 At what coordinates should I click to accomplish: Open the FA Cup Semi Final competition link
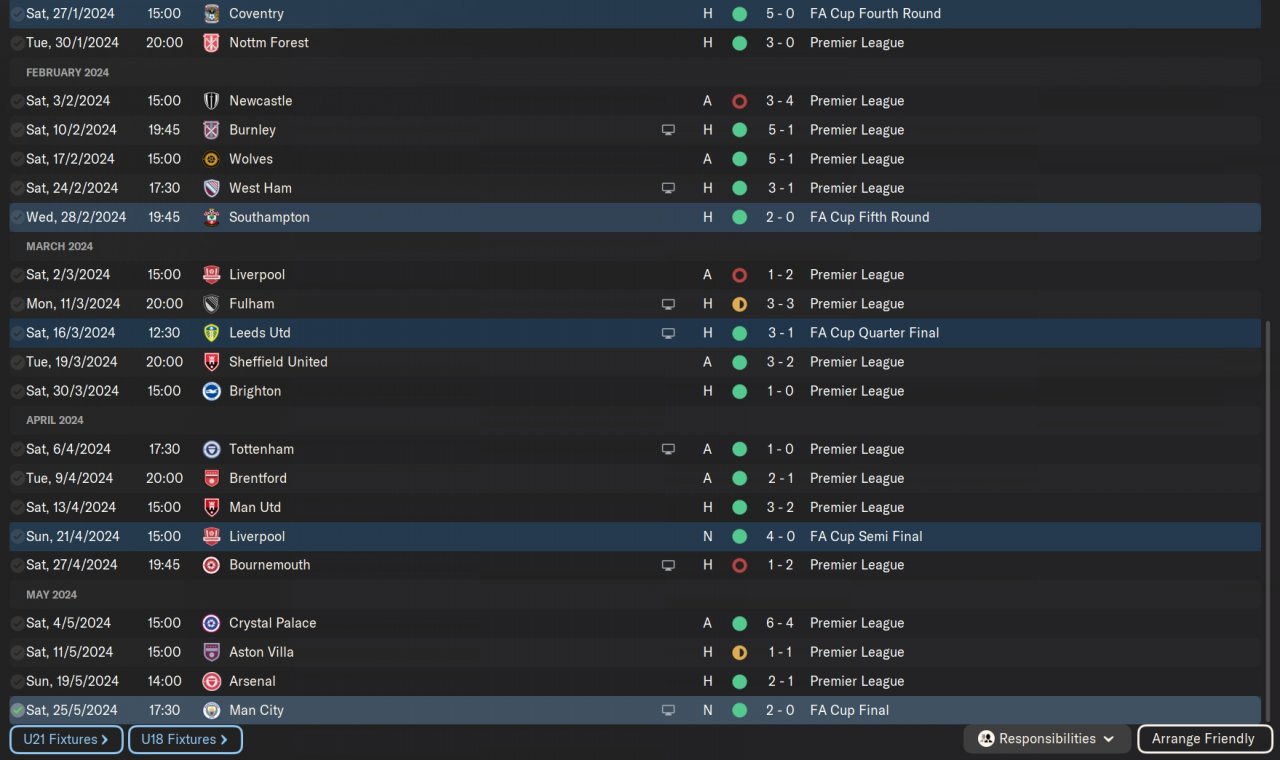click(x=866, y=536)
